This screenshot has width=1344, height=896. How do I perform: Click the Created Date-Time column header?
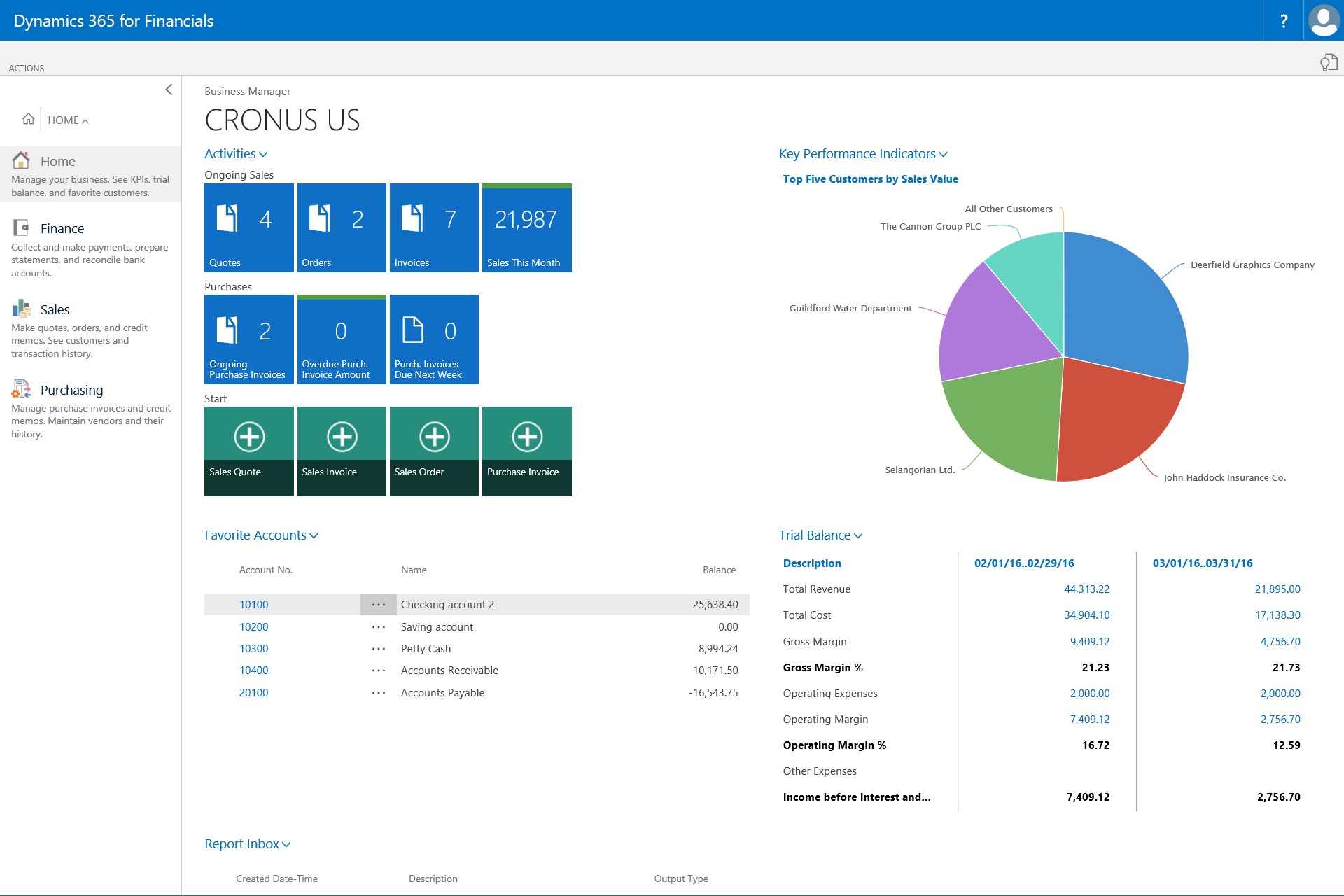point(276,878)
